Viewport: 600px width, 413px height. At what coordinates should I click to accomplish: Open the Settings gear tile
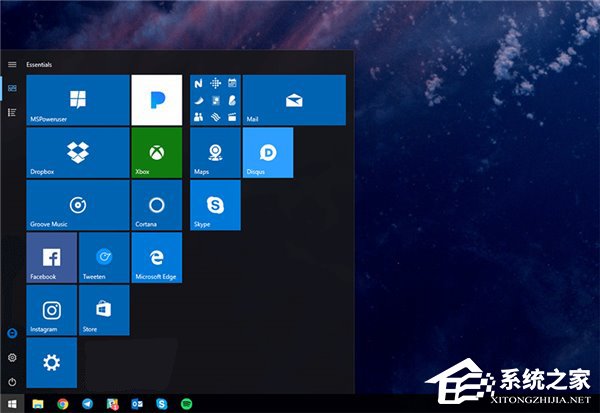coord(52,362)
